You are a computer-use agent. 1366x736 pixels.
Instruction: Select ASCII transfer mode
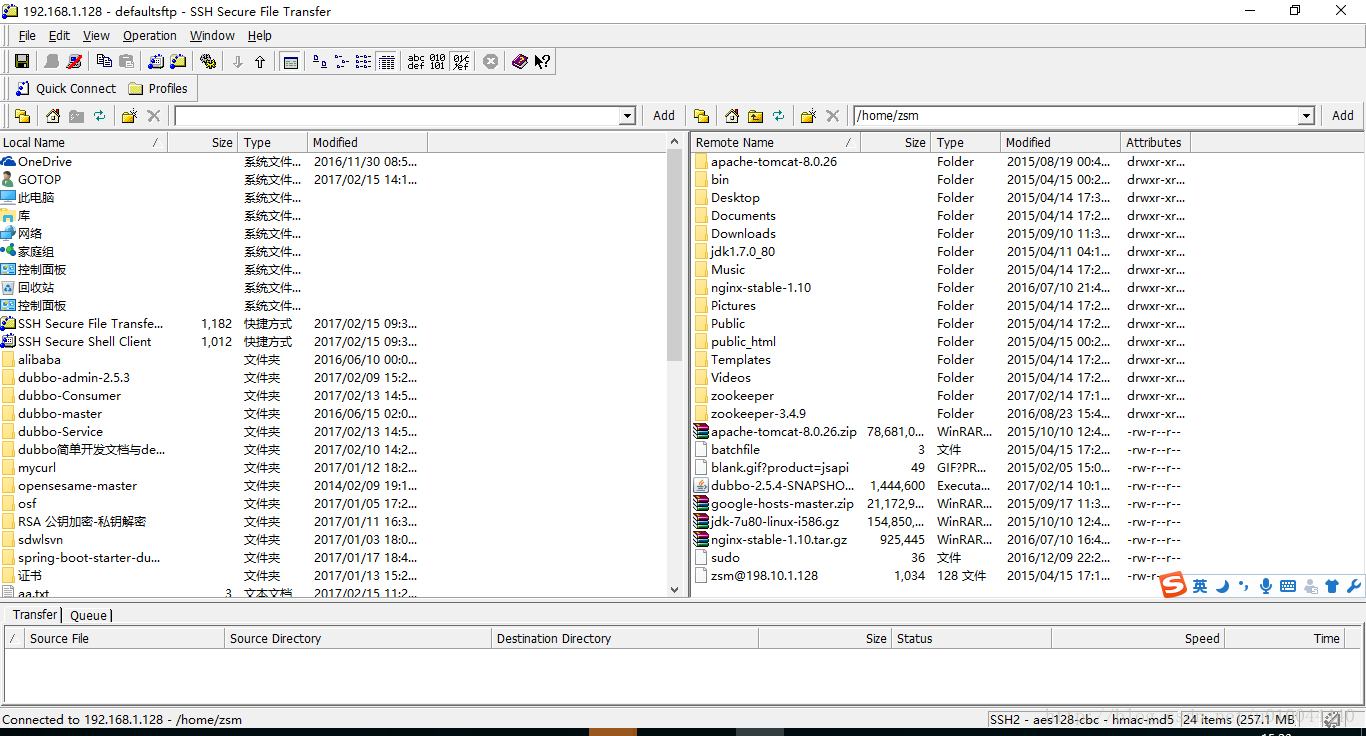tap(416, 61)
